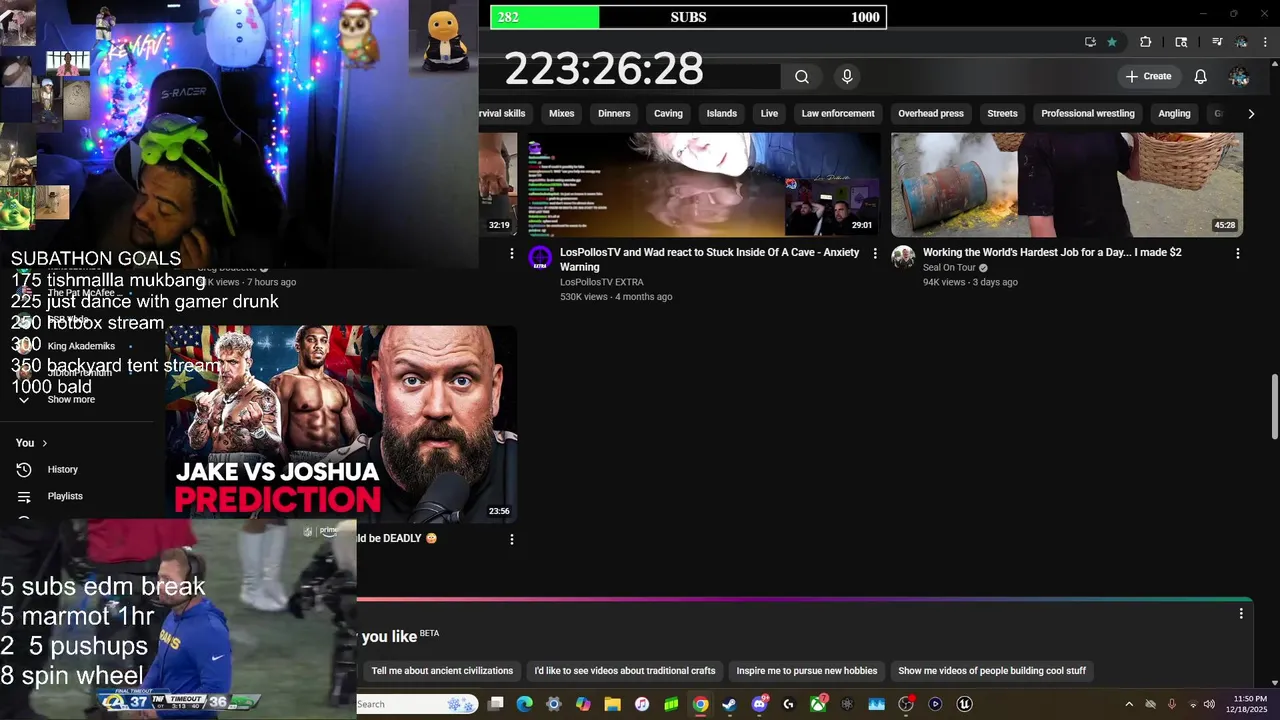Click the Create button on YouTube

click(1148, 76)
